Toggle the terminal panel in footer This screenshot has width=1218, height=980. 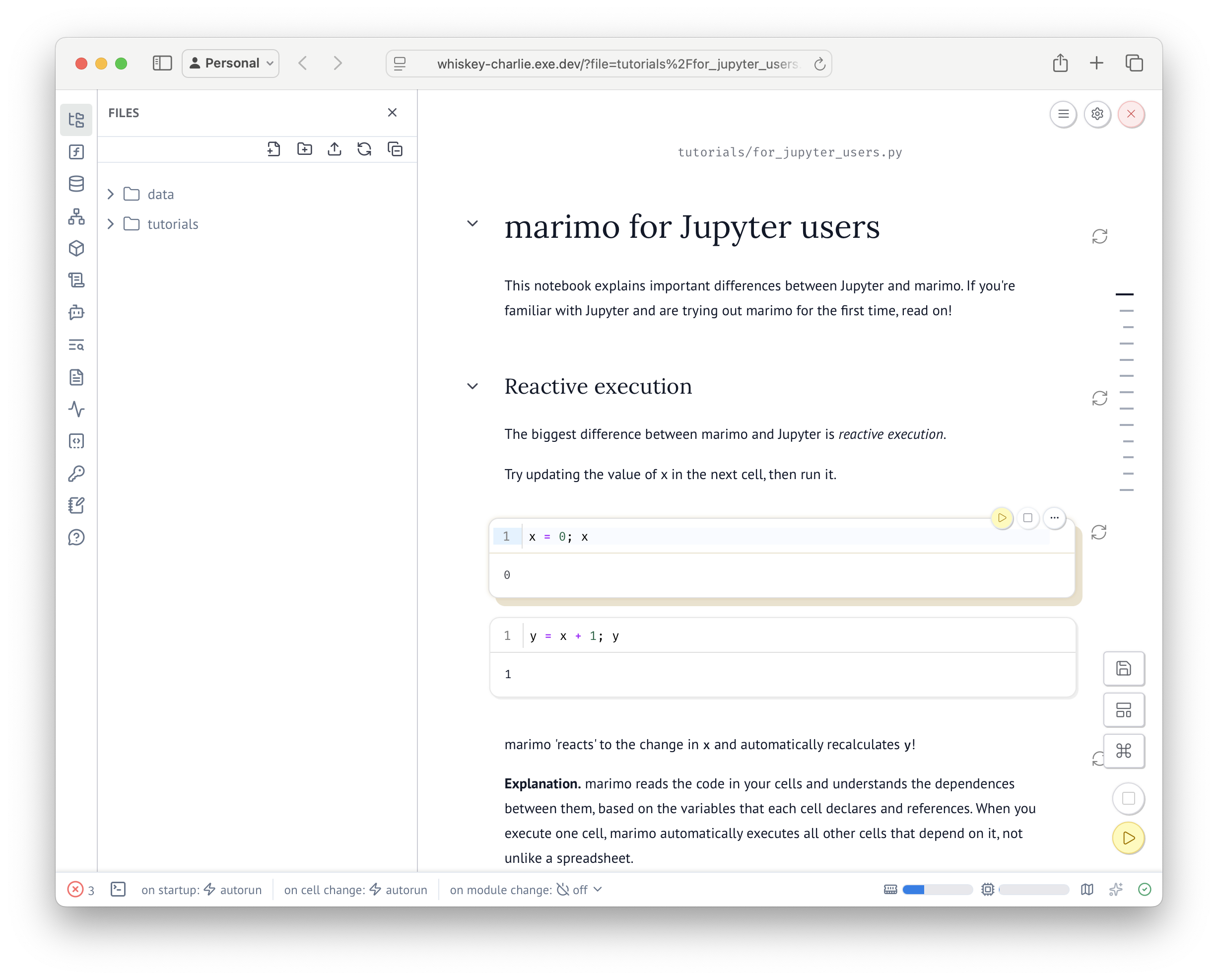click(x=118, y=889)
